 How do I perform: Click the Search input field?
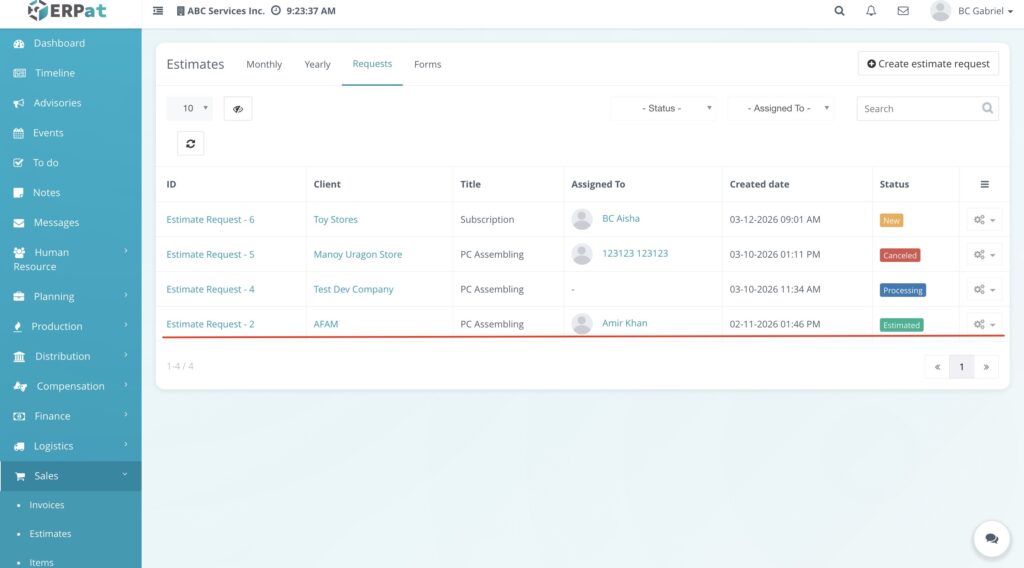click(916, 108)
